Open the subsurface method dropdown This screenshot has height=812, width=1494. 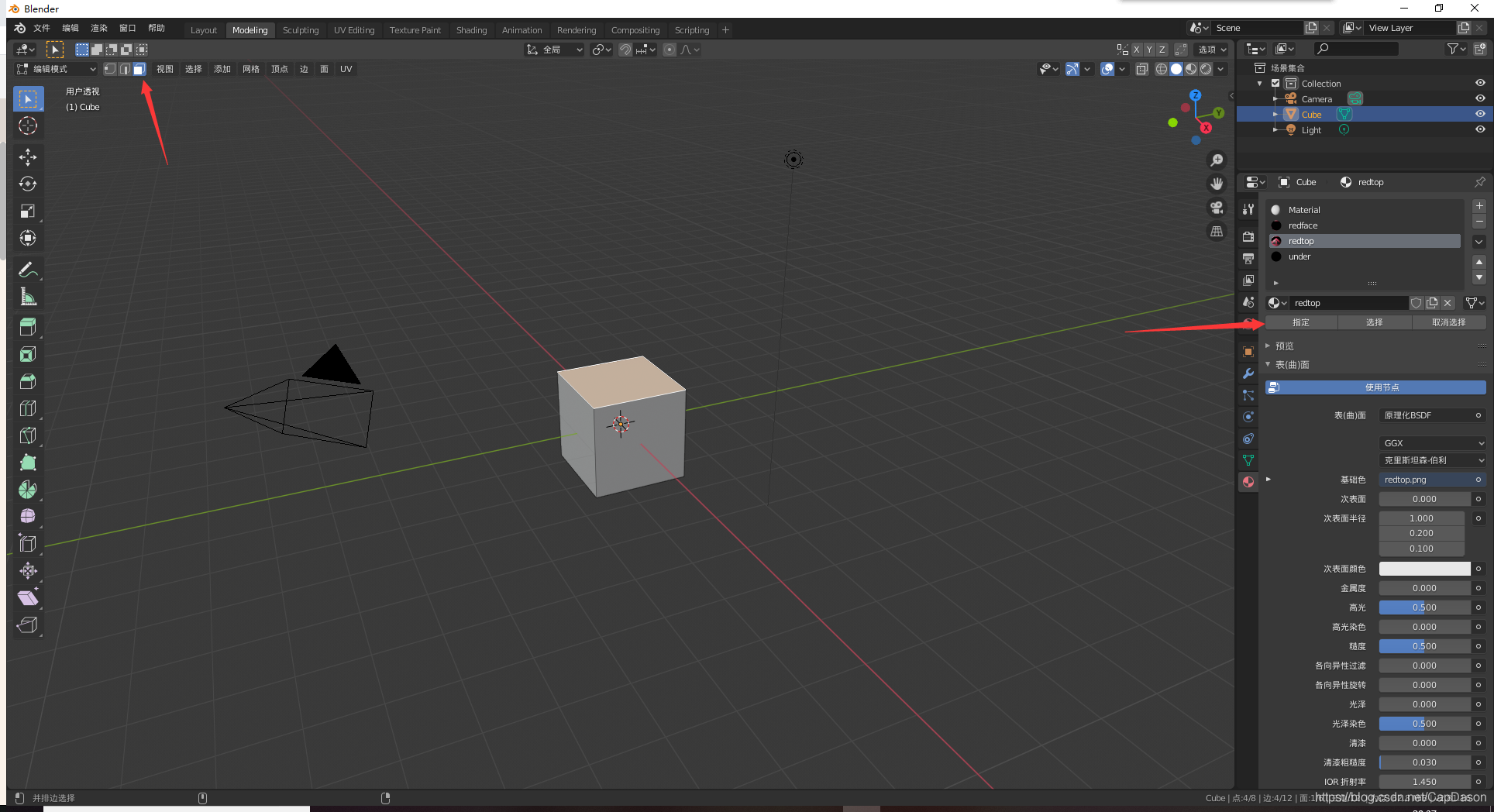(x=1433, y=460)
